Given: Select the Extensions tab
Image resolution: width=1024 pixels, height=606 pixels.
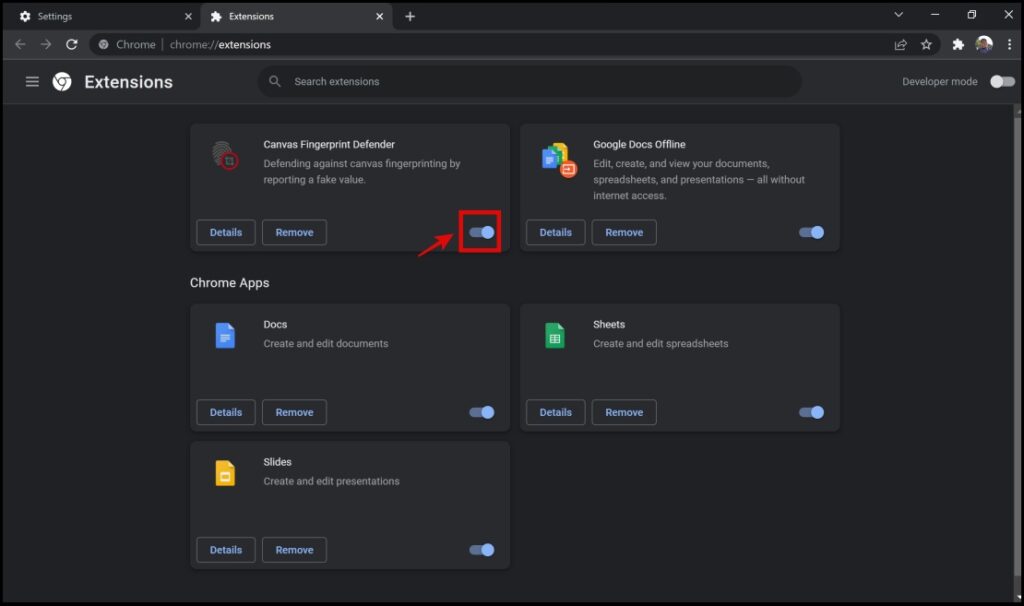Looking at the screenshot, I should coord(296,16).
